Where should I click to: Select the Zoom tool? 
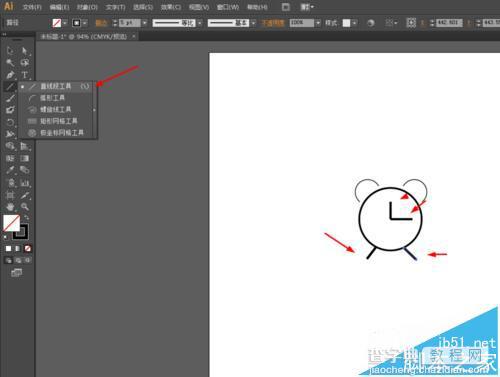[x=24, y=207]
